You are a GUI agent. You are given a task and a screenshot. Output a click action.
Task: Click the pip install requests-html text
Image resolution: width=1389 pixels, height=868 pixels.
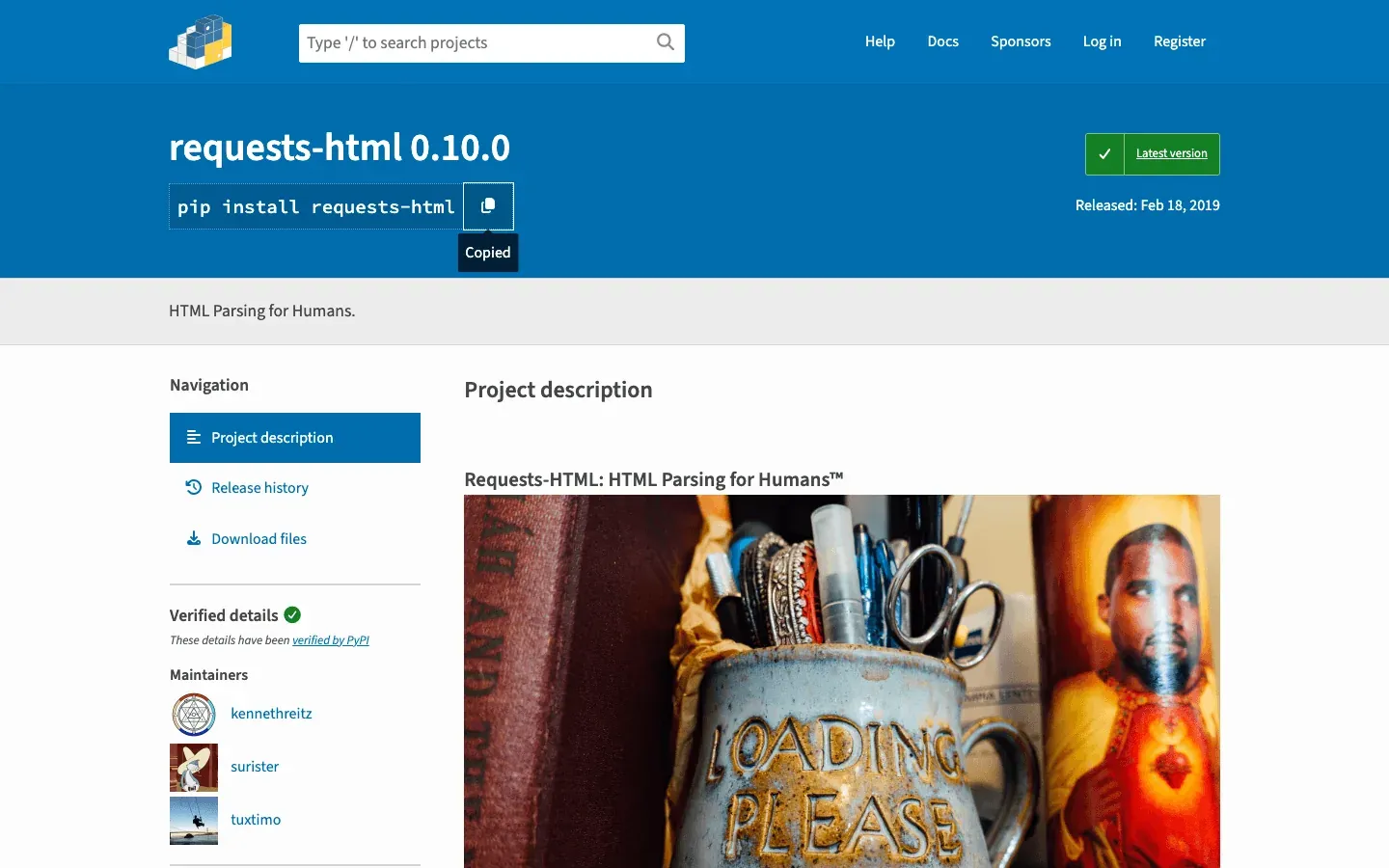pyautogui.click(x=316, y=207)
